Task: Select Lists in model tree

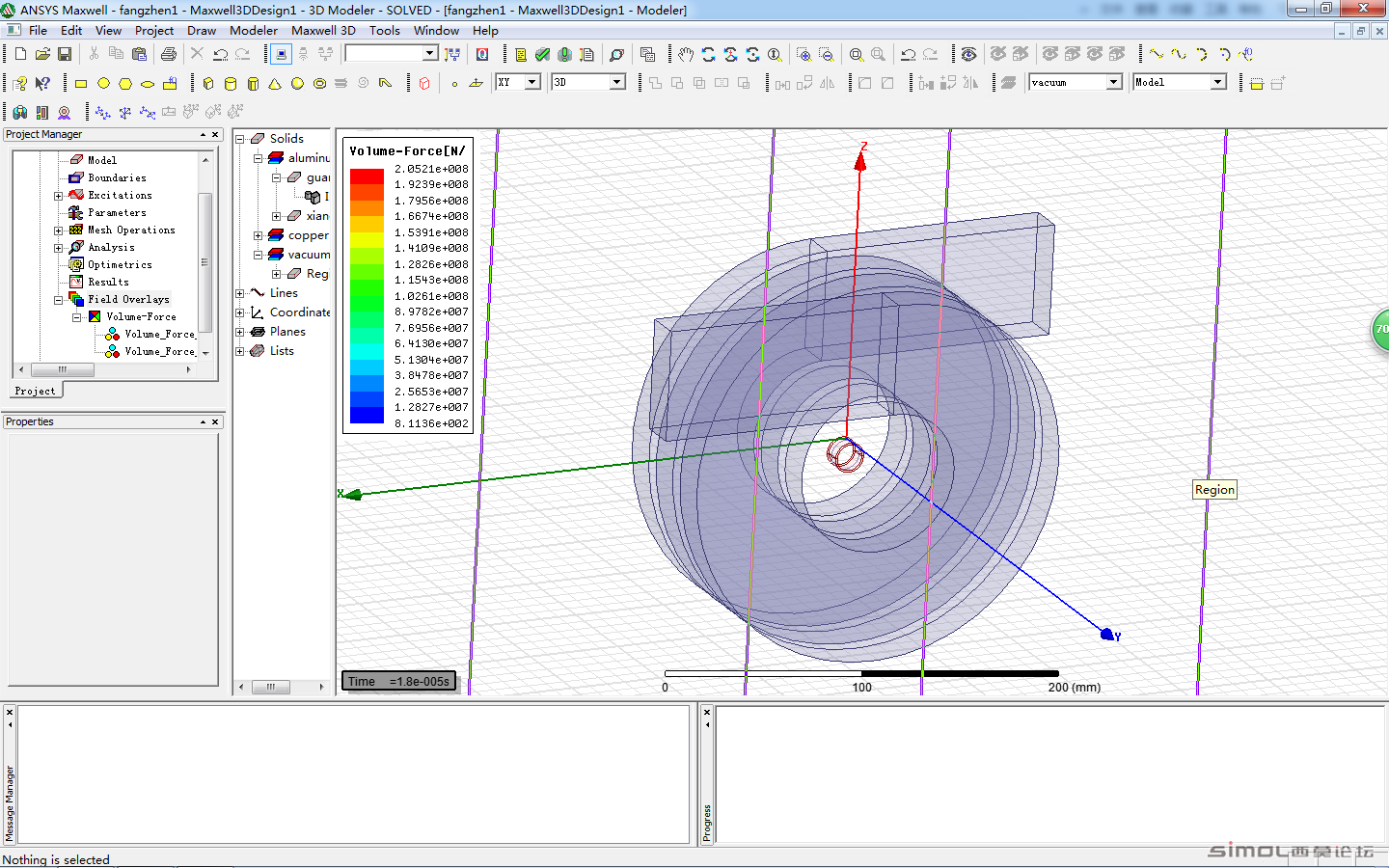Action: click(282, 351)
